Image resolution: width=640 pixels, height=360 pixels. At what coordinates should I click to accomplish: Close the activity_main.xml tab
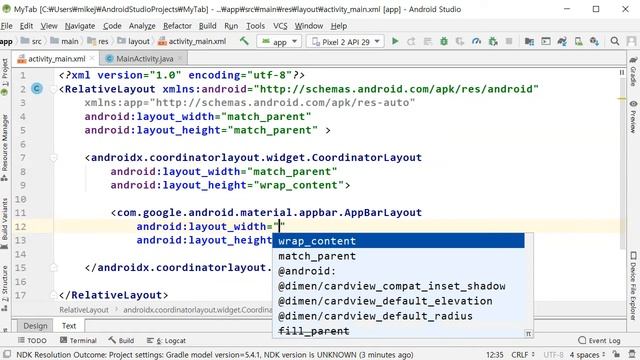tap(92, 59)
